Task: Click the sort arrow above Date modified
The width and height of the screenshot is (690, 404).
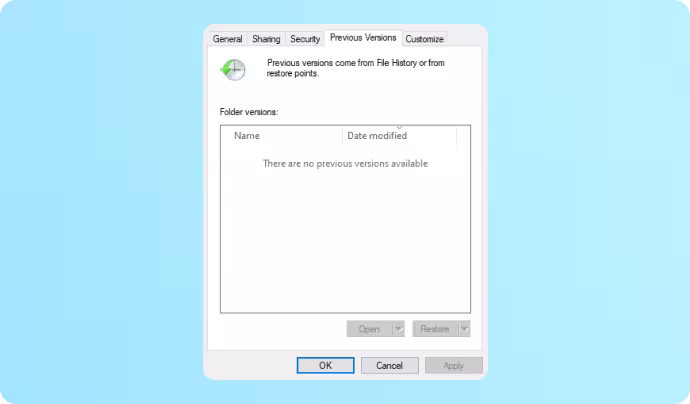Action: click(x=400, y=127)
